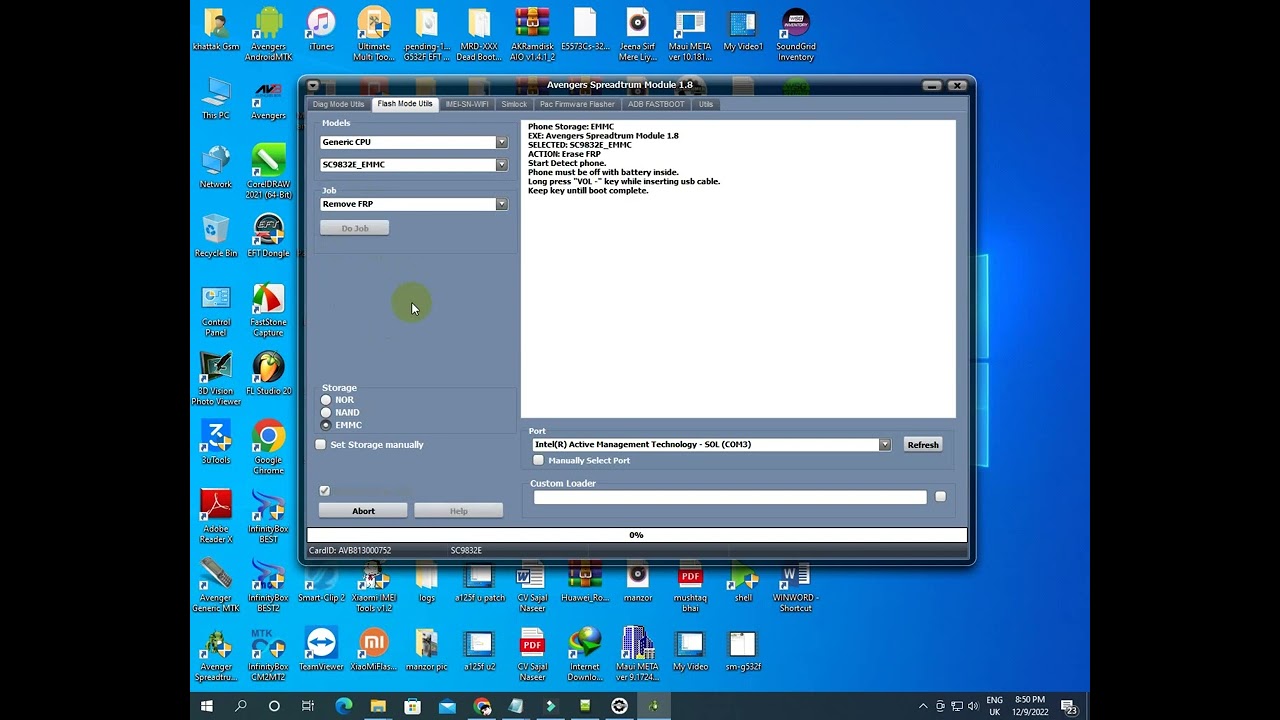Viewport: 1280px width, 720px height.
Task: Open Ultimate Multi Tool desktop shortcut
Action: click(x=374, y=35)
